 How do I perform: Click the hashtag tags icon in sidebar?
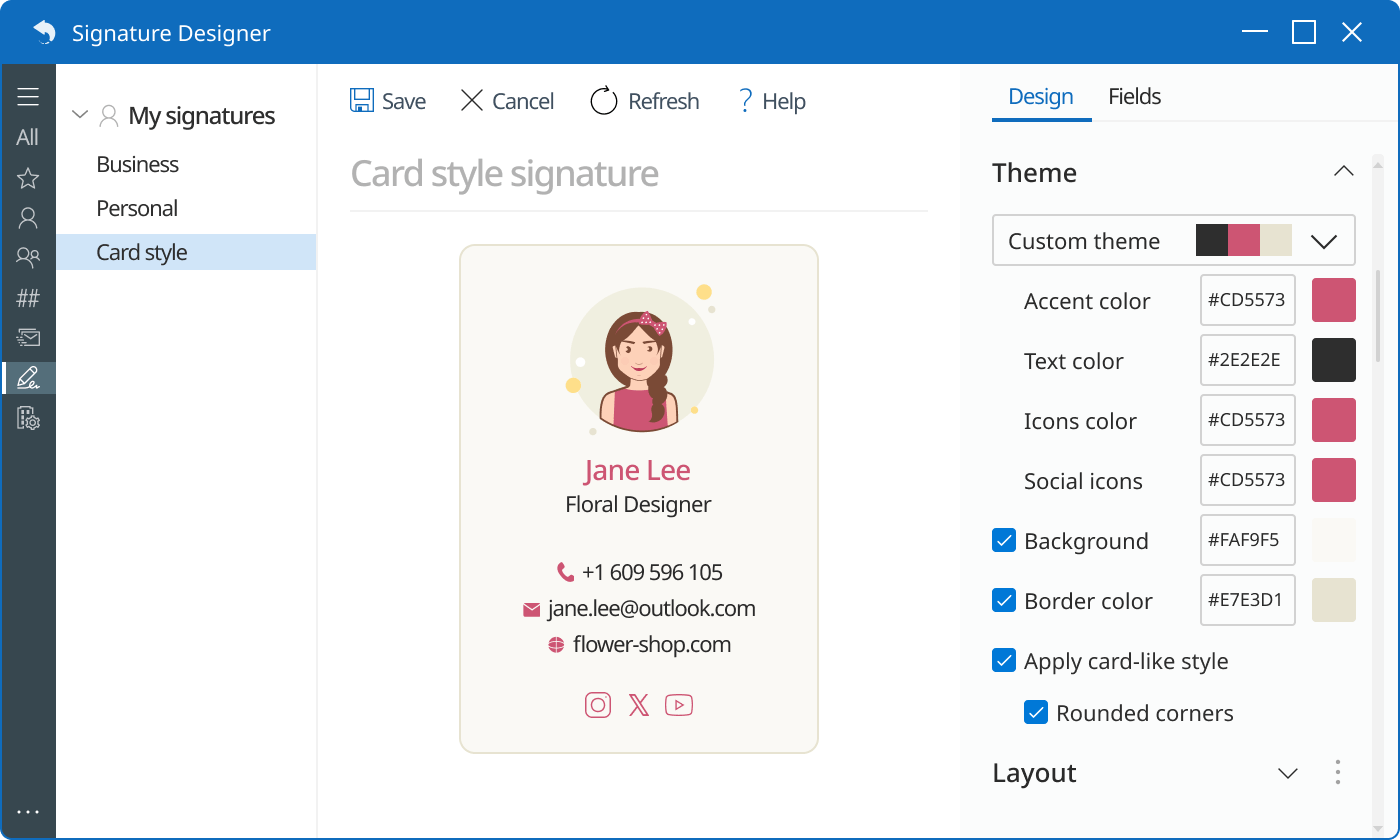pyautogui.click(x=28, y=298)
